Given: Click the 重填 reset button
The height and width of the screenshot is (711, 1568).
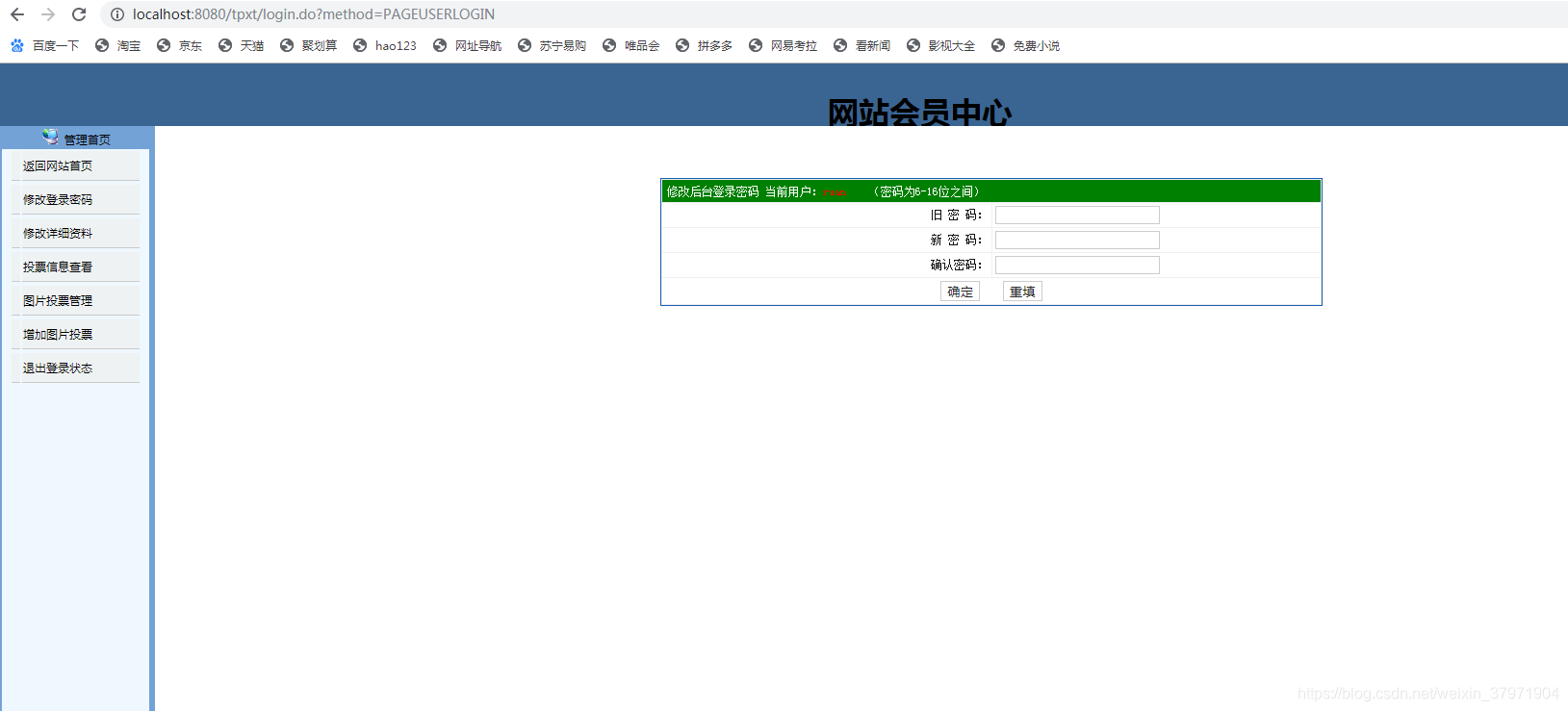Looking at the screenshot, I should point(1022,292).
